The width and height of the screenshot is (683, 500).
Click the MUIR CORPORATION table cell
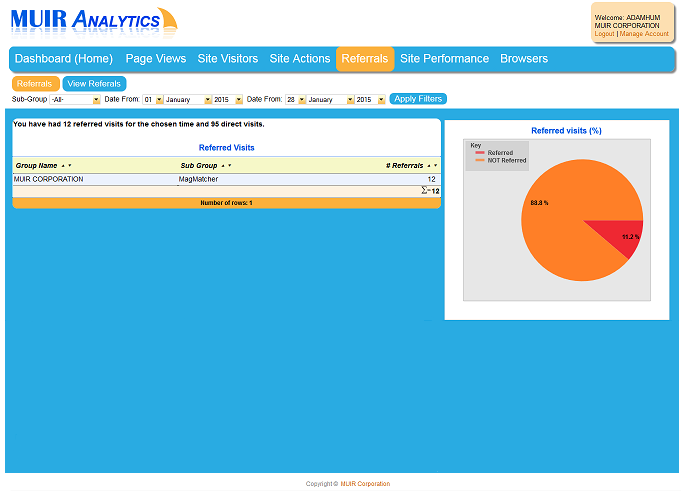click(x=48, y=179)
